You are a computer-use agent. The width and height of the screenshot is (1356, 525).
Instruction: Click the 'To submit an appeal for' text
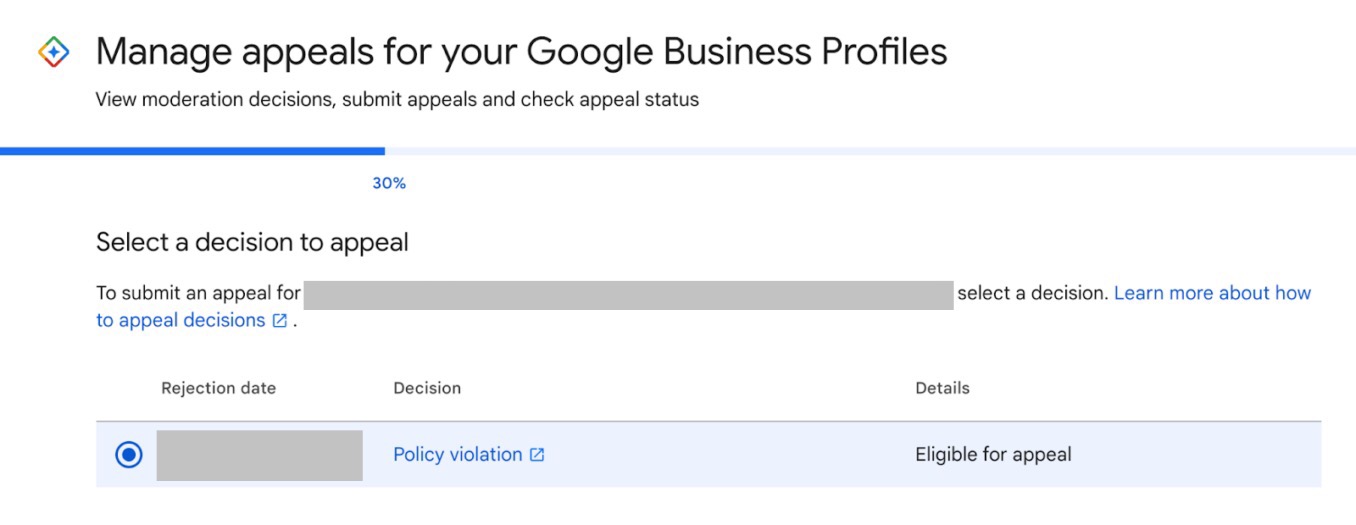point(198,293)
